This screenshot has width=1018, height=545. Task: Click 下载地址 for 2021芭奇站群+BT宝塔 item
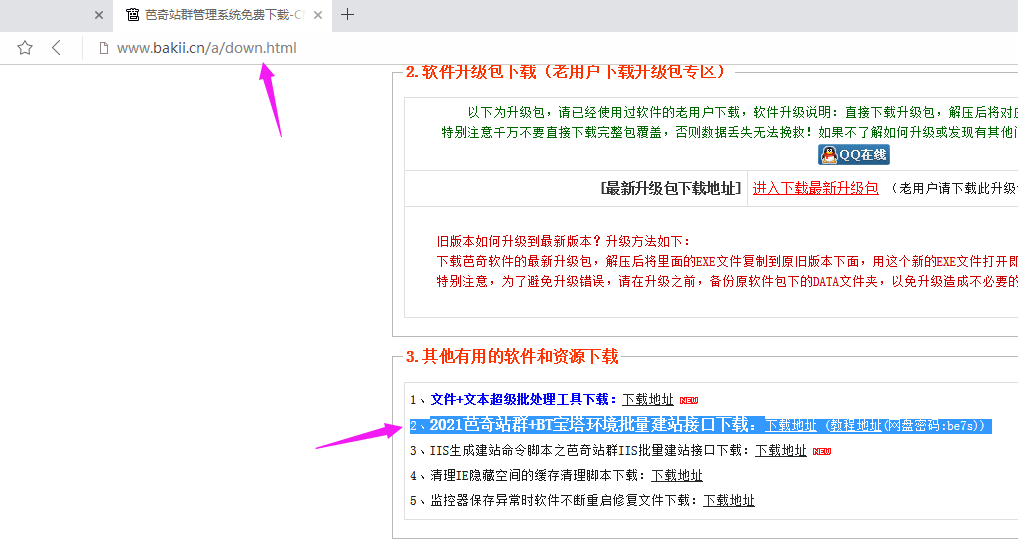pos(790,425)
